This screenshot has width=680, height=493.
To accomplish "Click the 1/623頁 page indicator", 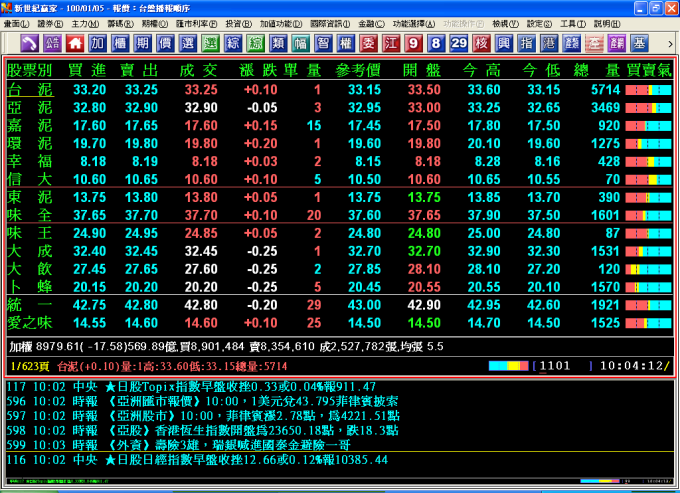I will click(30, 366).
